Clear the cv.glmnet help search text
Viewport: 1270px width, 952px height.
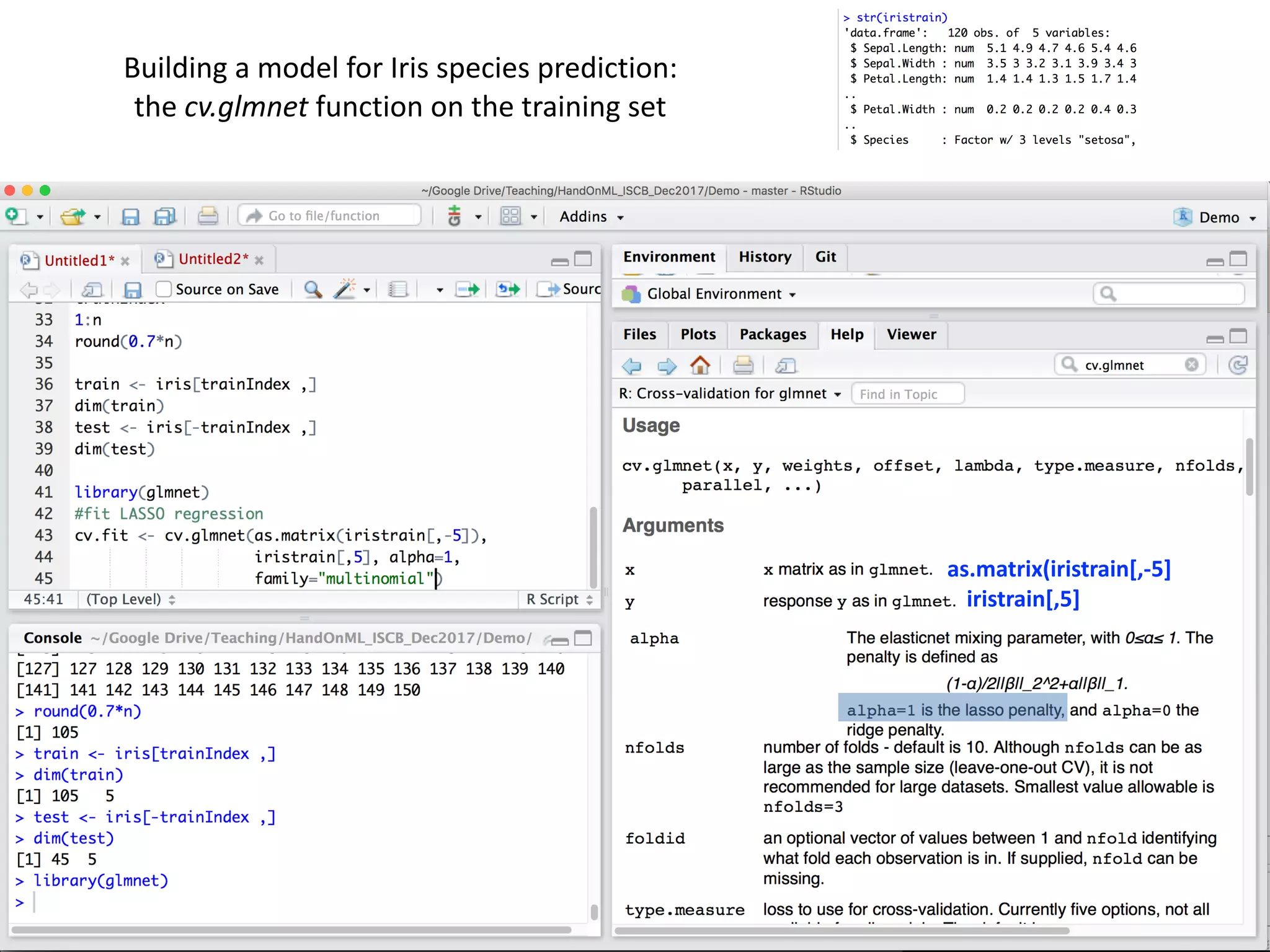click(1191, 365)
